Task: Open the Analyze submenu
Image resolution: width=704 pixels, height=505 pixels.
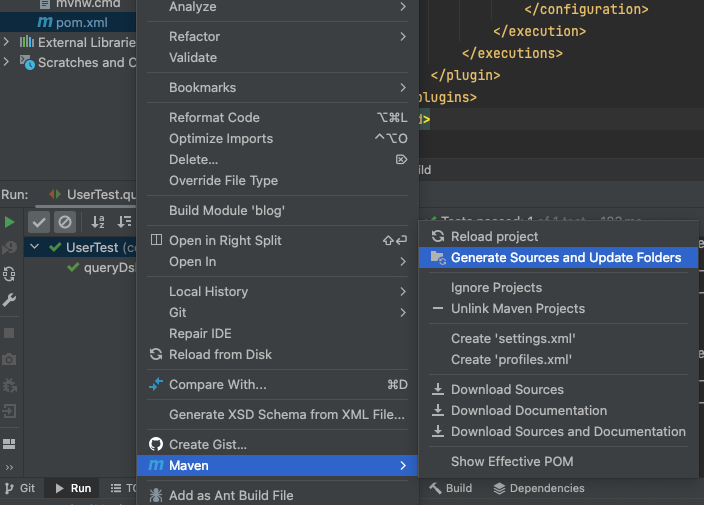Action: tap(277, 7)
